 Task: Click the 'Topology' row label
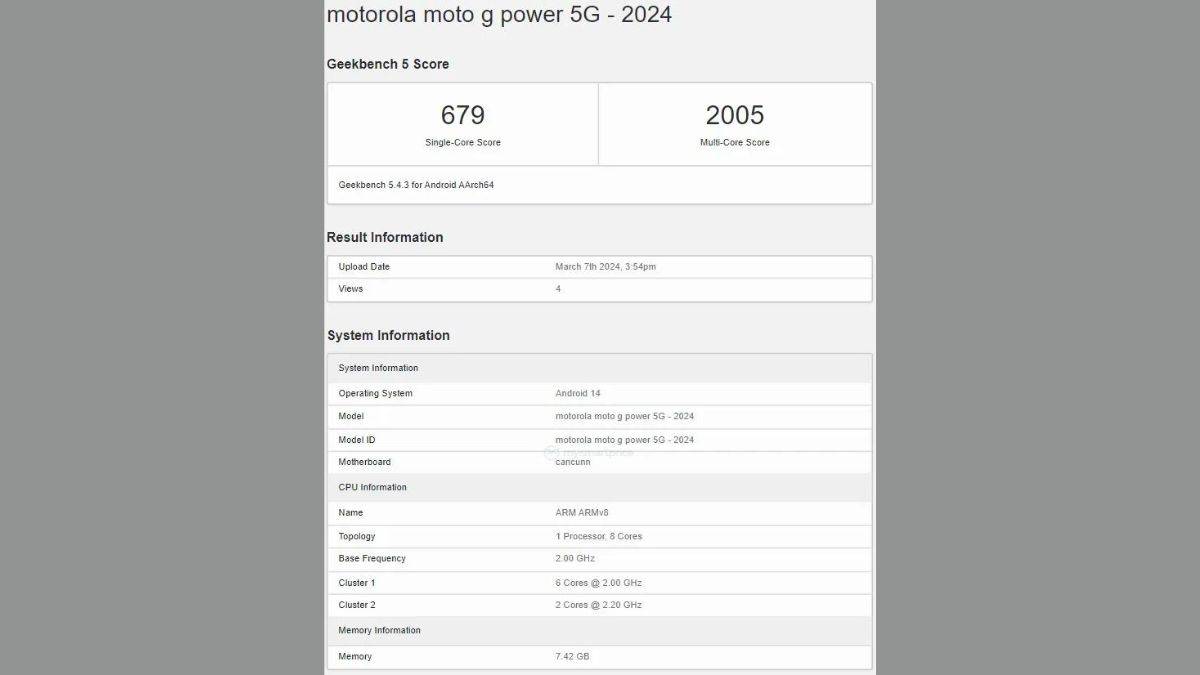click(x=357, y=537)
